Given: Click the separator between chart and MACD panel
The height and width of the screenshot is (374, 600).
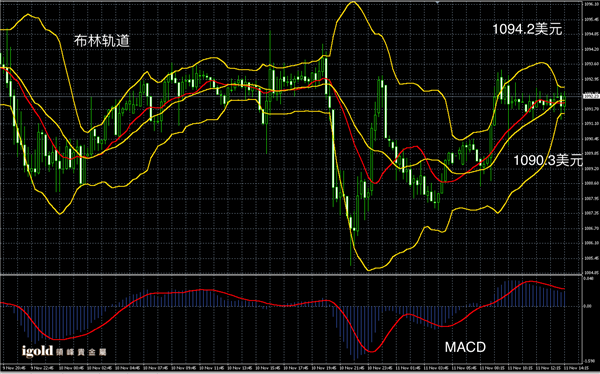Looking at the screenshot, I should (291, 274).
